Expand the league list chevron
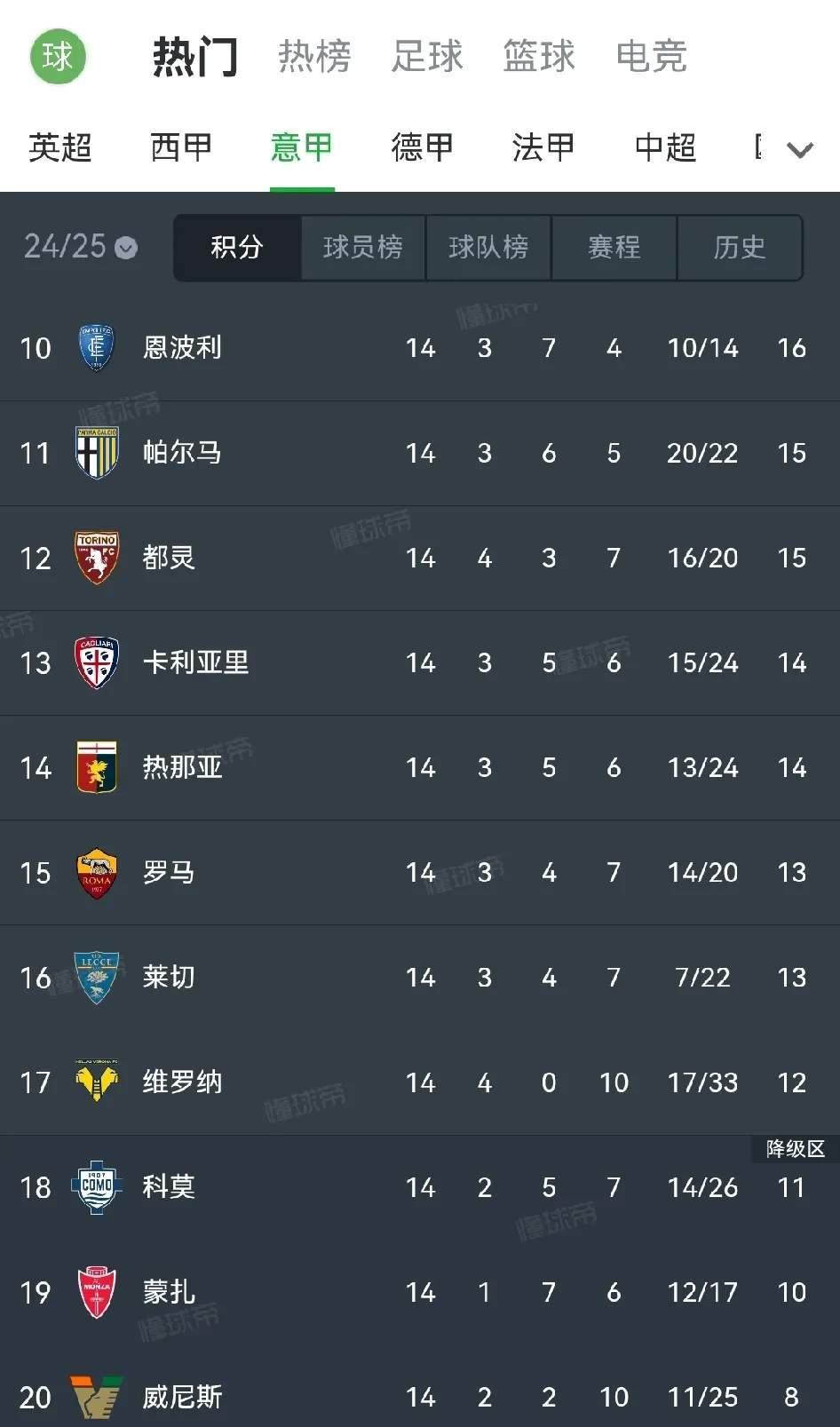 (800, 149)
